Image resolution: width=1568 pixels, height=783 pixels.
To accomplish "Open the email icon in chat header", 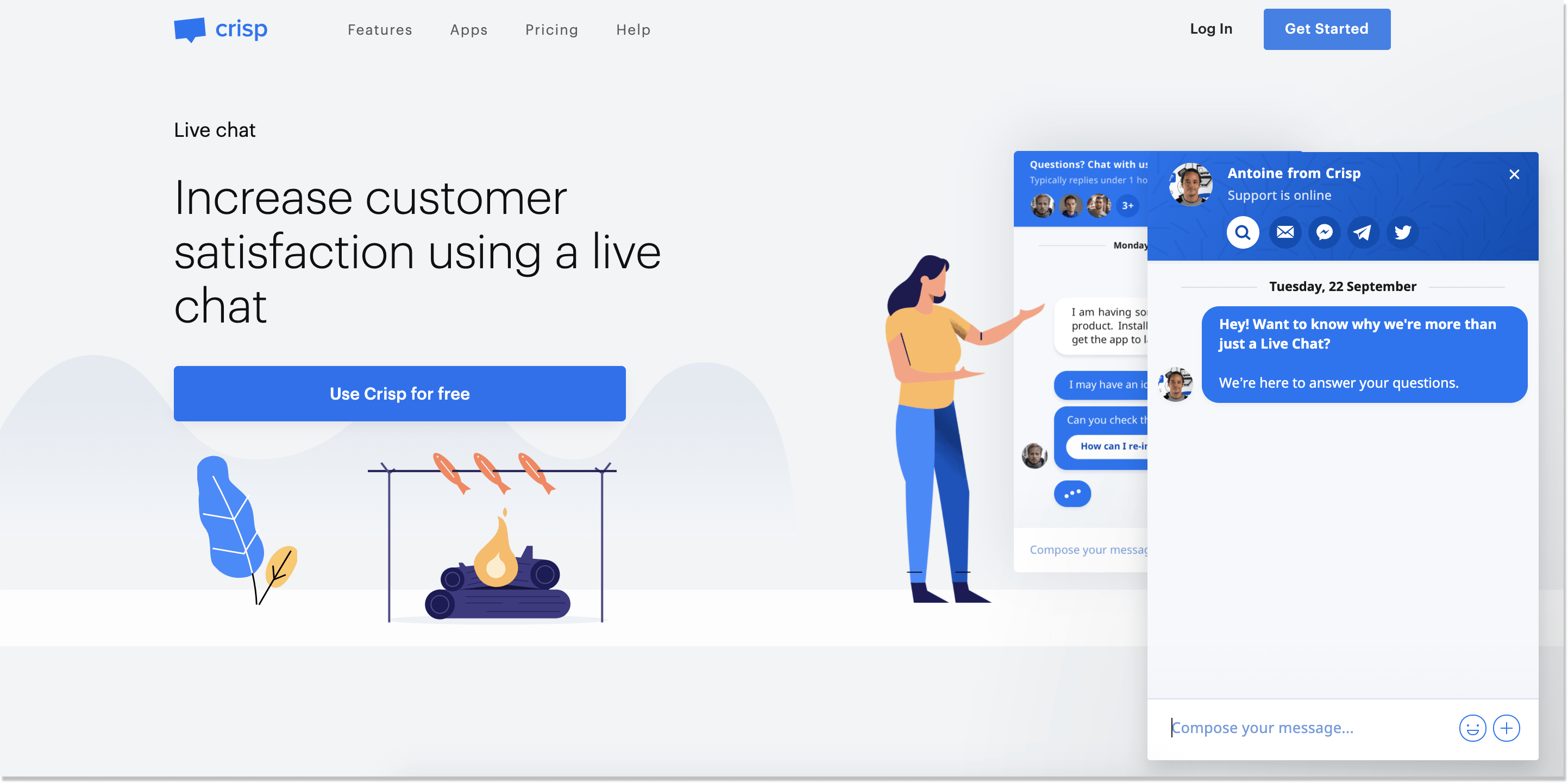I will pos(1284,232).
